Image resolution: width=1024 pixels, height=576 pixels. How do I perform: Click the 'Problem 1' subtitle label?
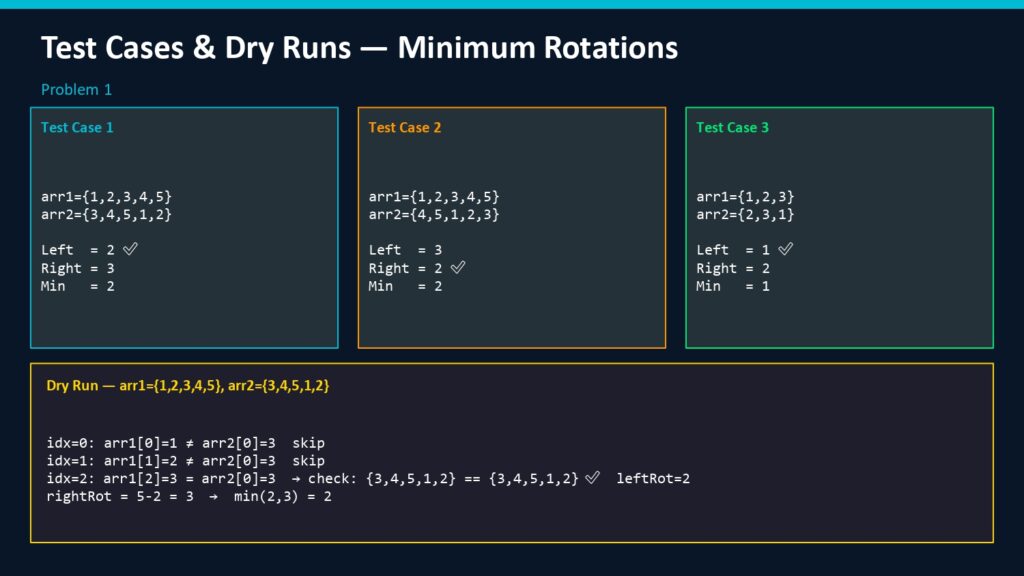[76, 90]
